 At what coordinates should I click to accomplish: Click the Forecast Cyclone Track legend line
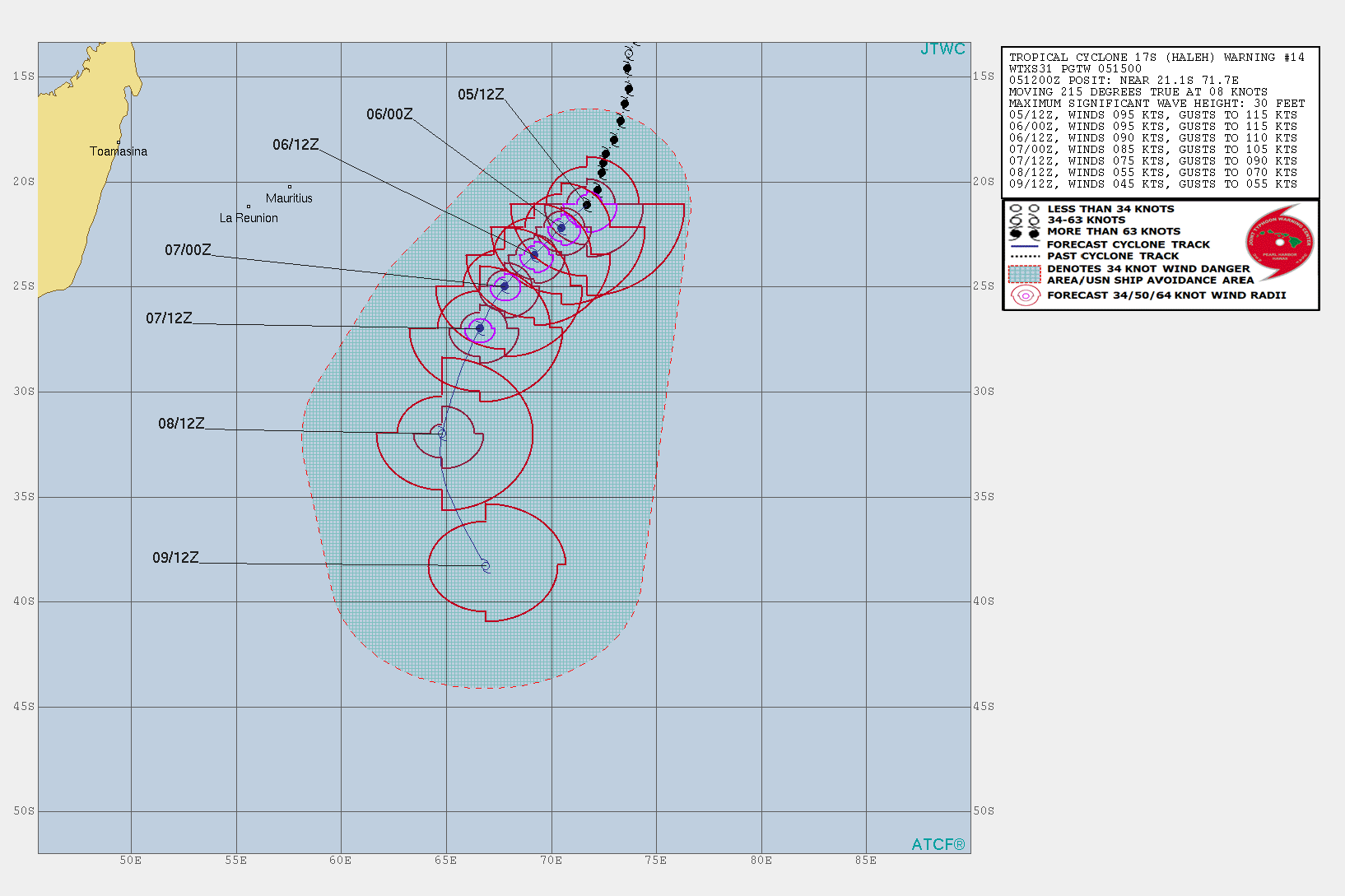pyautogui.click(x=1025, y=245)
